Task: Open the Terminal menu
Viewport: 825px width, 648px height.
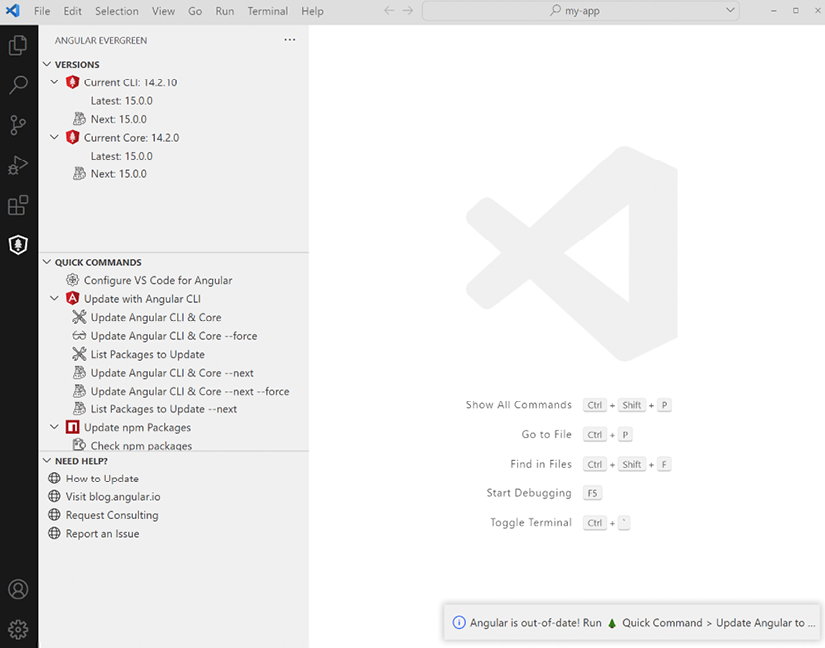Action: [x=268, y=11]
